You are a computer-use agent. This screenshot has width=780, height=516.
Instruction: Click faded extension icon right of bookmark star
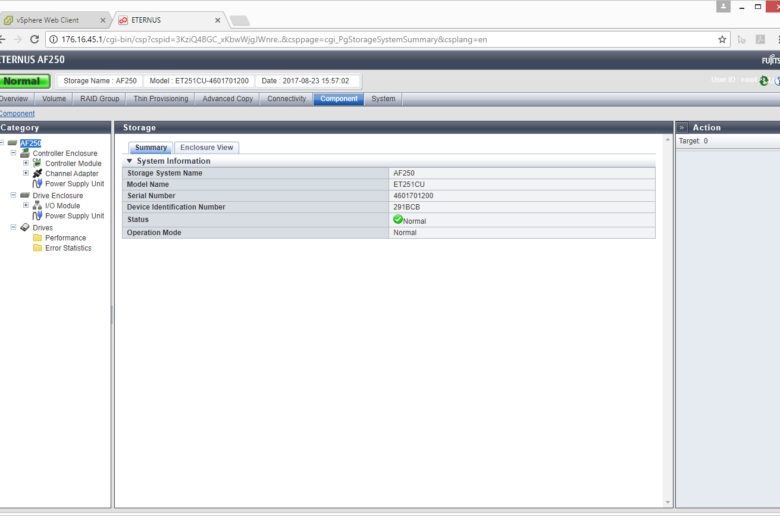point(742,39)
